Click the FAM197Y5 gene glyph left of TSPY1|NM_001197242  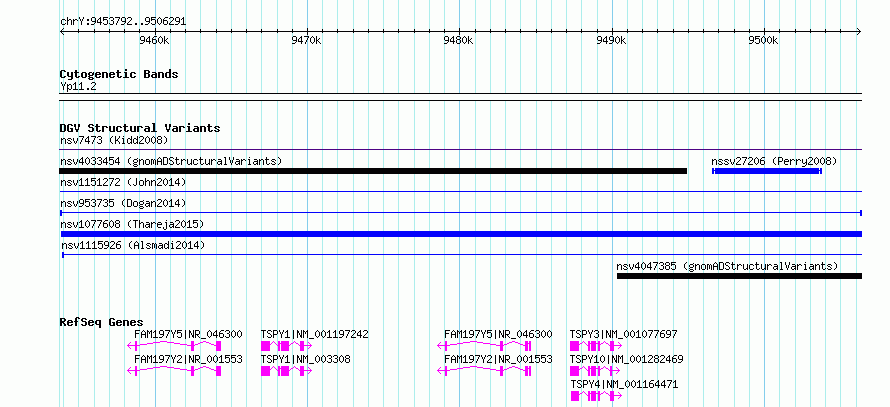click(175, 346)
